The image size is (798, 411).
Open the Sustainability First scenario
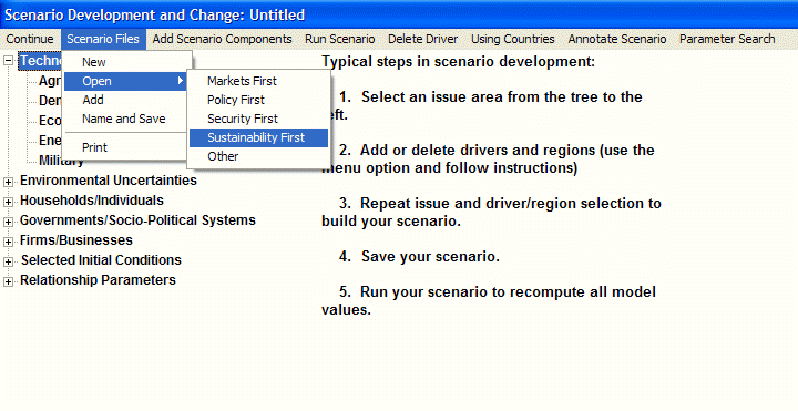point(255,138)
